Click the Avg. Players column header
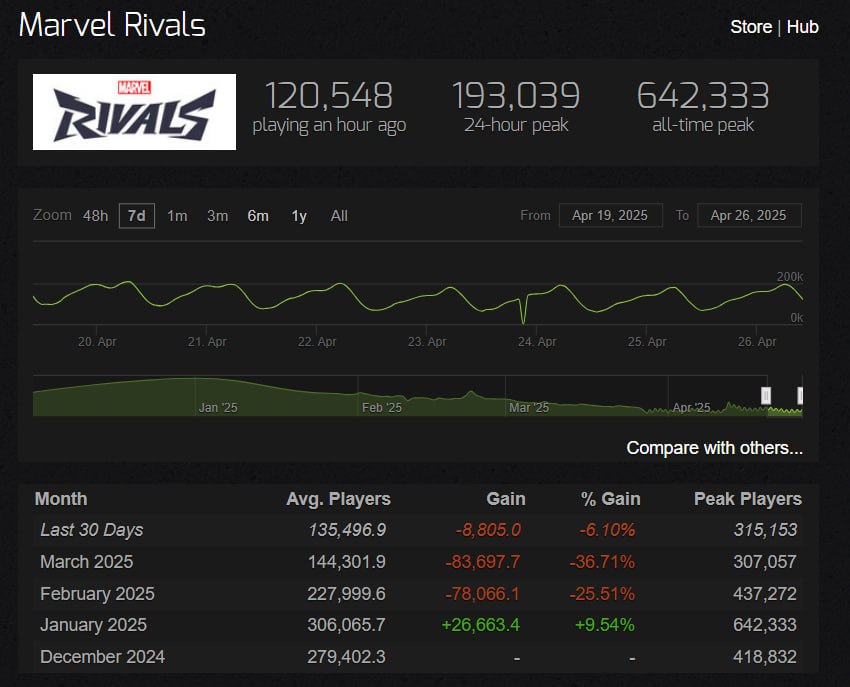850x687 pixels. (x=338, y=499)
